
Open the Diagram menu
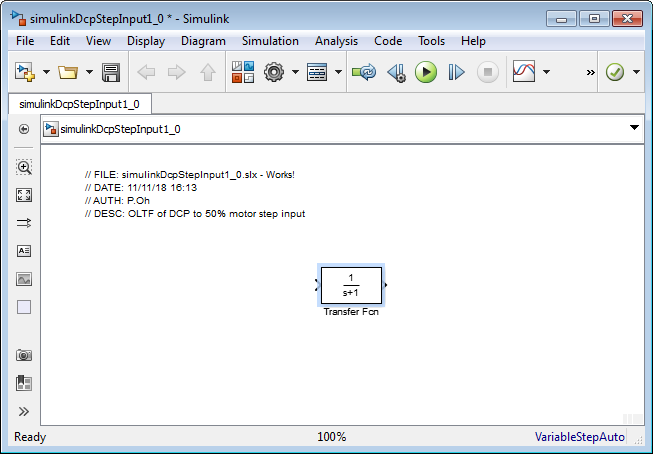tap(203, 41)
